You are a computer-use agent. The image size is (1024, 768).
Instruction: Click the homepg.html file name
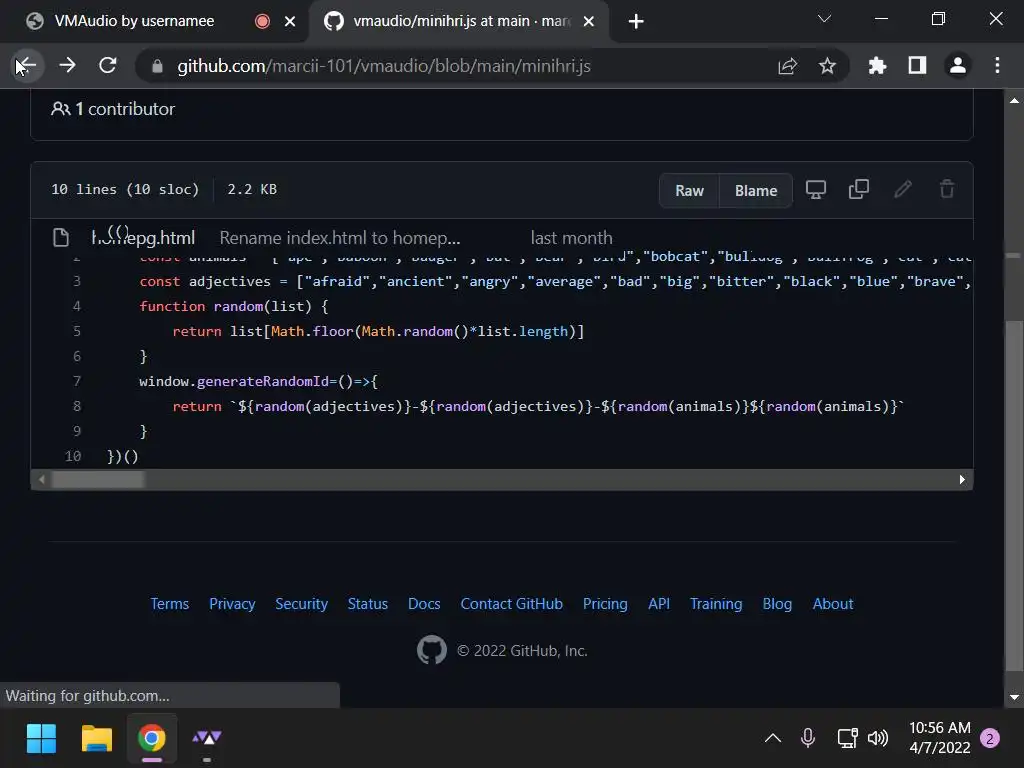click(x=143, y=238)
